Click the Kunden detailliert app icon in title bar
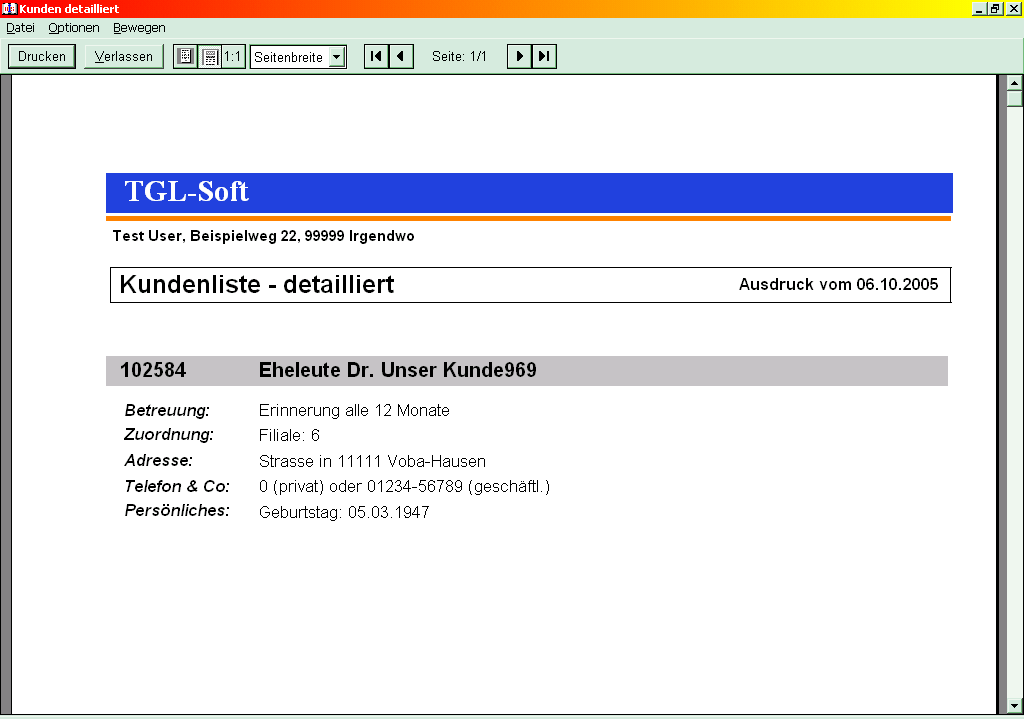The image size is (1024, 719). (x=9, y=8)
